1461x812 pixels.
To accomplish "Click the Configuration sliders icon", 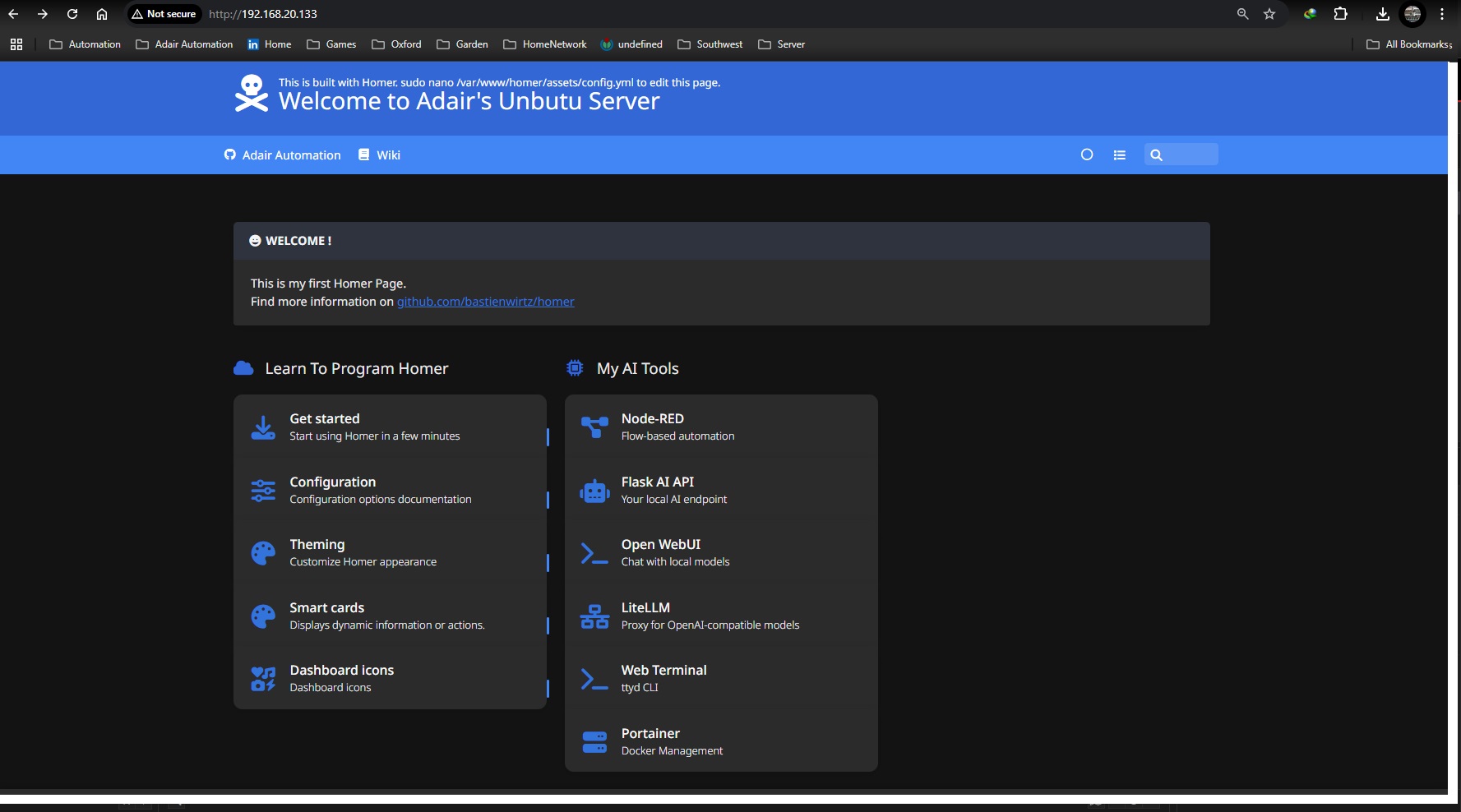I will coord(263,491).
